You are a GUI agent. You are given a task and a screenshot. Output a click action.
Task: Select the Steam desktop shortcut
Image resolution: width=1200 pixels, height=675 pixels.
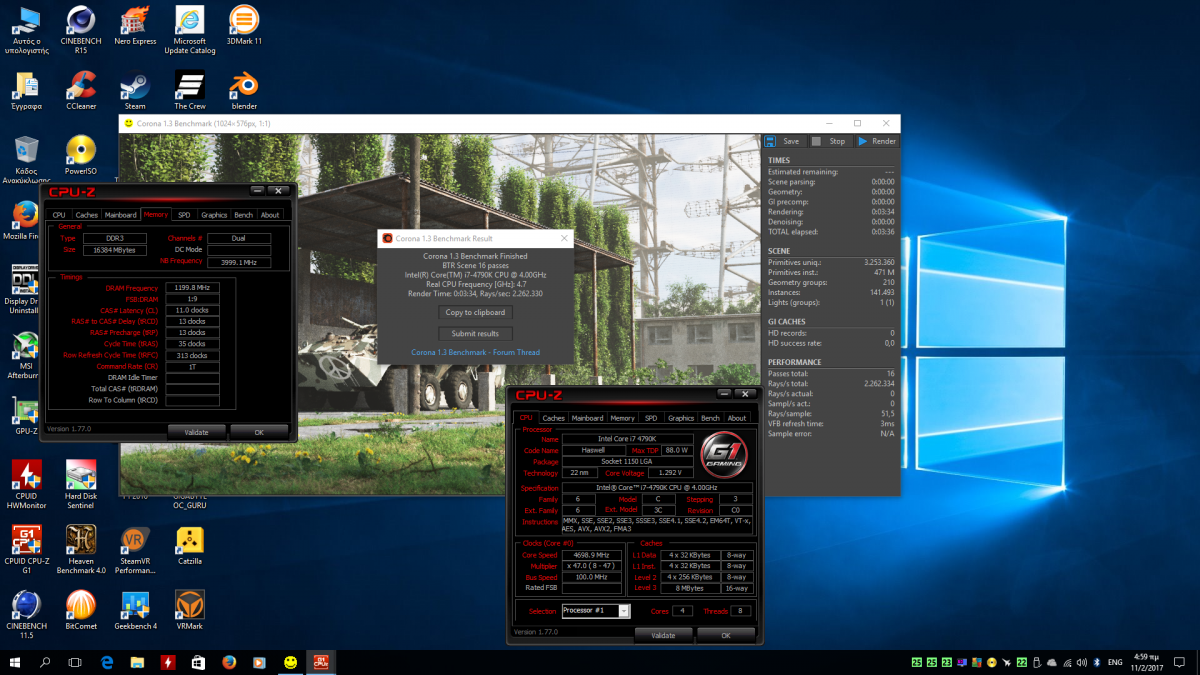pos(135,90)
